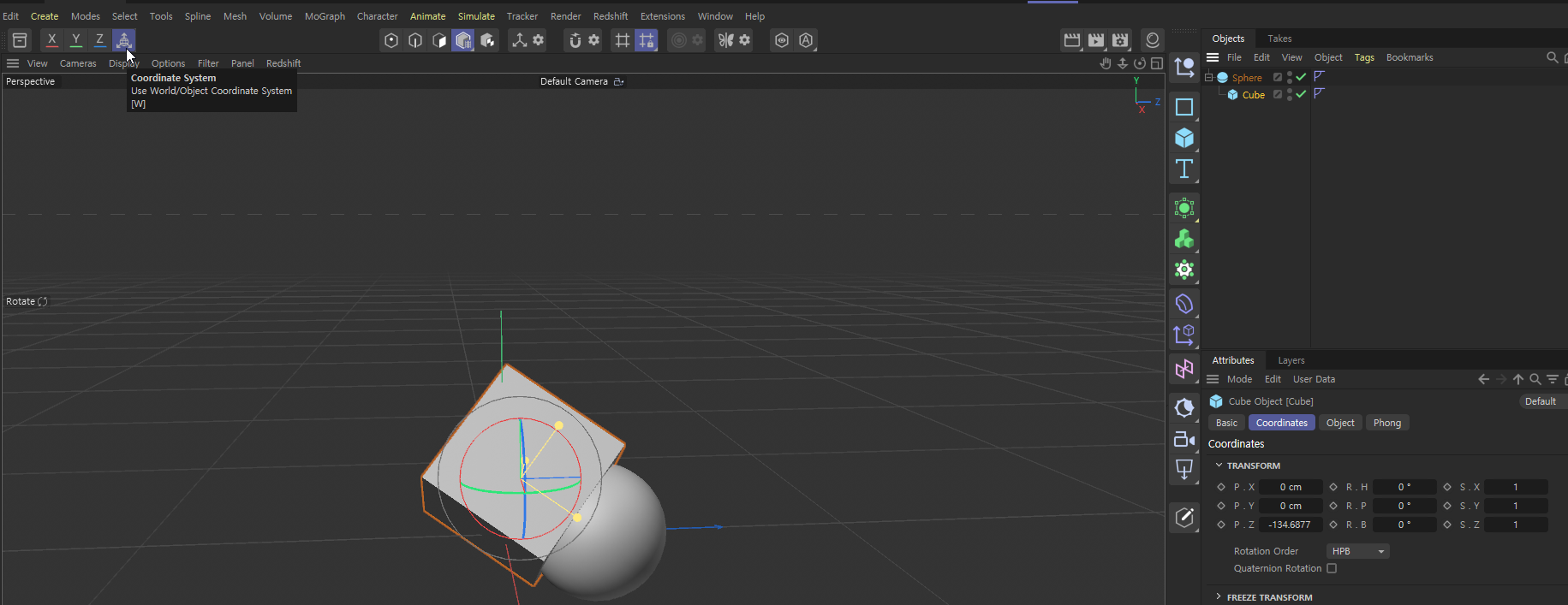Toggle the Sphere's green enable checkmark

(x=1302, y=77)
